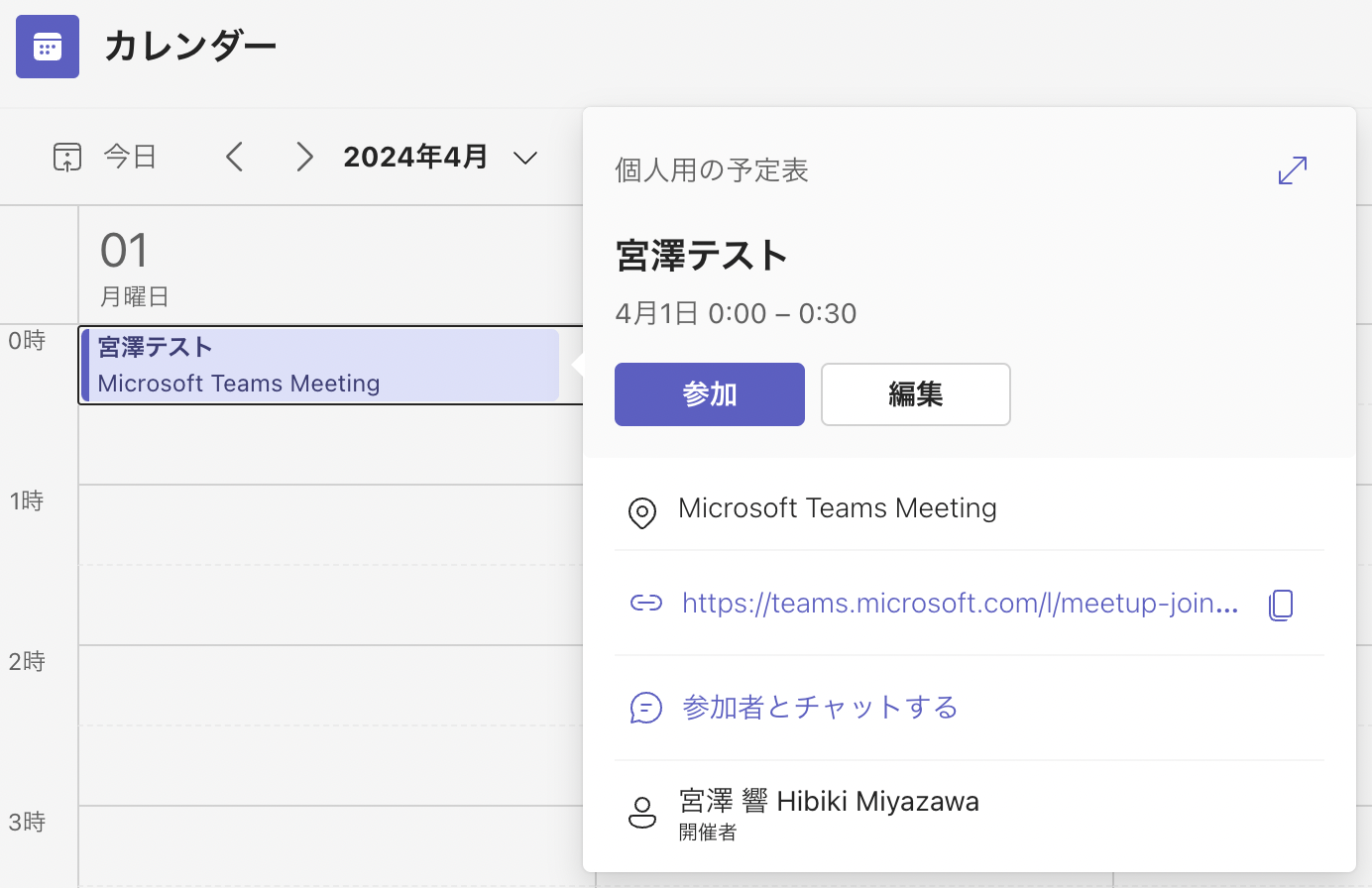Image resolution: width=1372 pixels, height=888 pixels.
Task: Select the 宮澤テスト event in the calendar
Action: (x=321, y=366)
